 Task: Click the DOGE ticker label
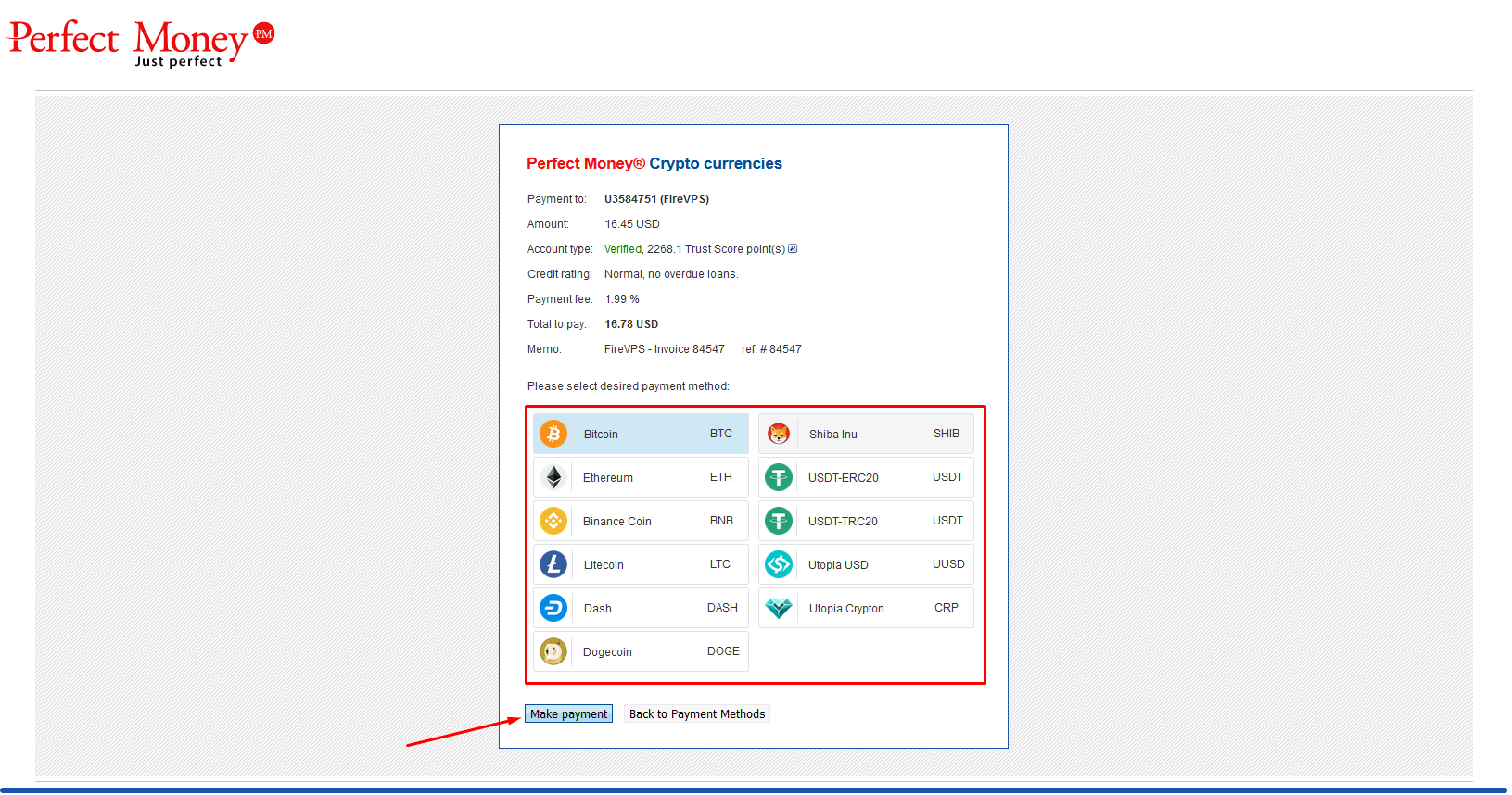click(x=723, y=651)
